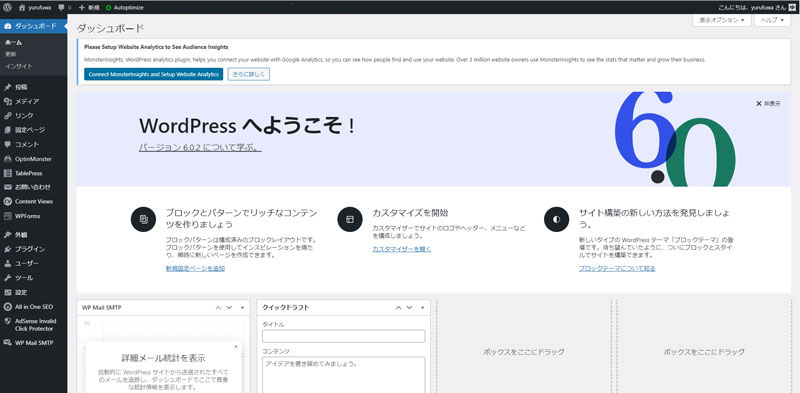Open the Pages icon (固定ページ)

coord(7,130)
